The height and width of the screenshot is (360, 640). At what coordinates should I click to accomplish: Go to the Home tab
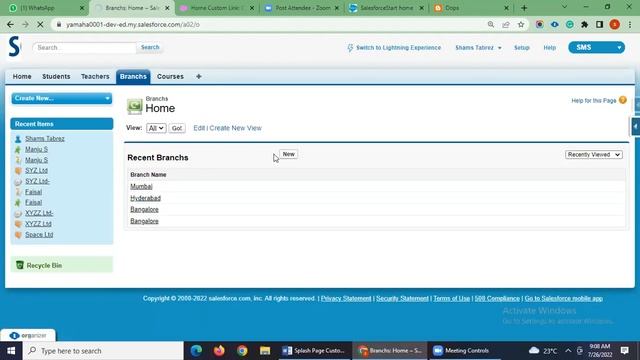(x=22, y=76)
